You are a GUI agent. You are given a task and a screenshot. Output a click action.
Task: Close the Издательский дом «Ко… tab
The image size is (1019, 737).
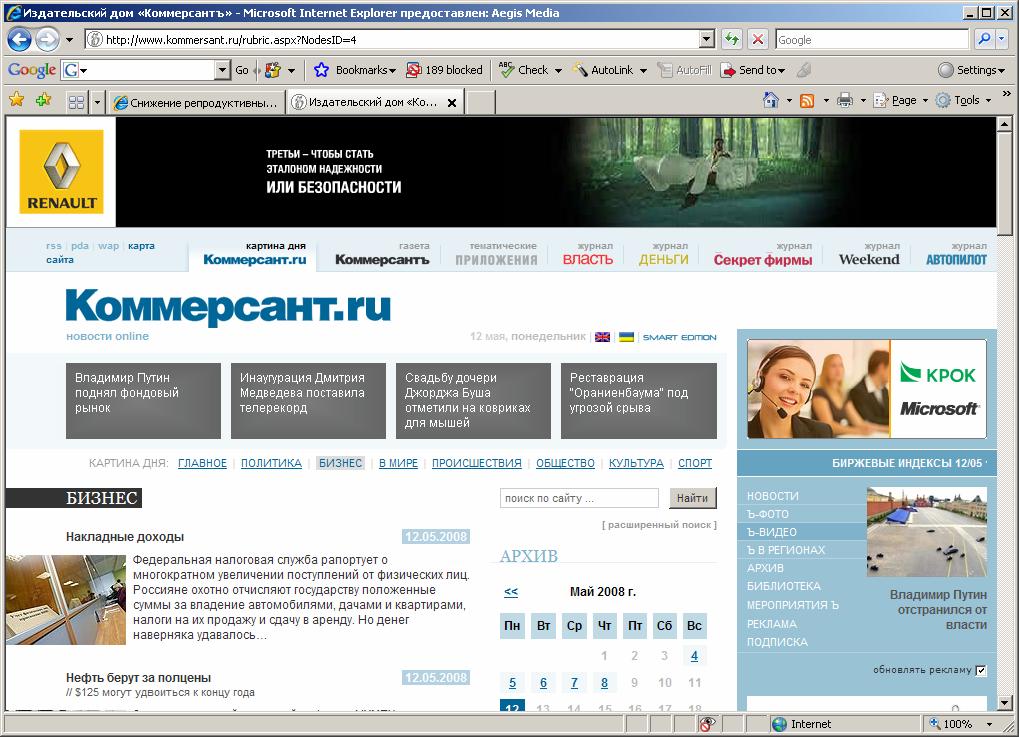point(452,103)
